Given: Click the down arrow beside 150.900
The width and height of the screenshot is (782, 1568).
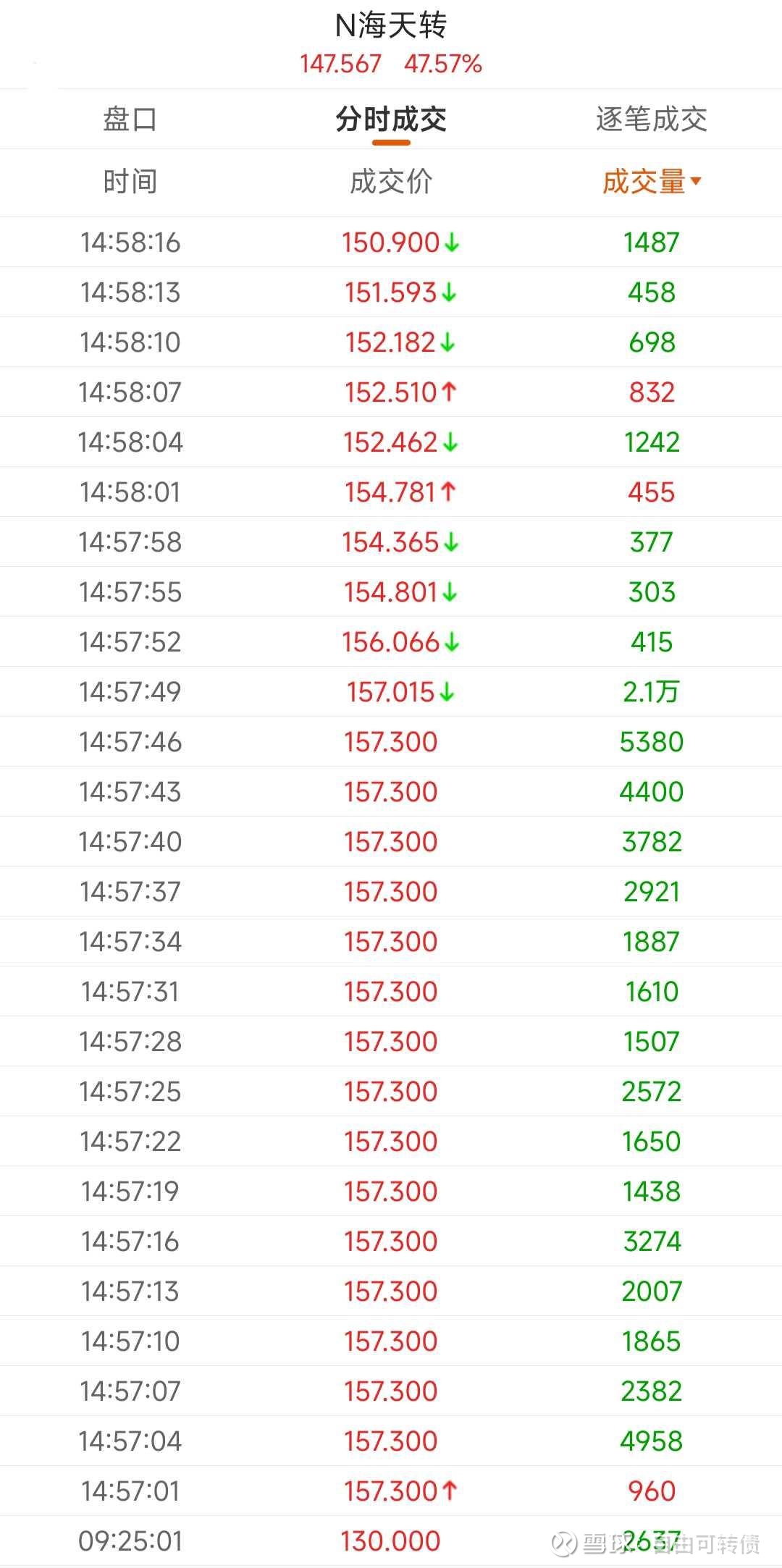Looking at the screenshot, I should [453, 243].
